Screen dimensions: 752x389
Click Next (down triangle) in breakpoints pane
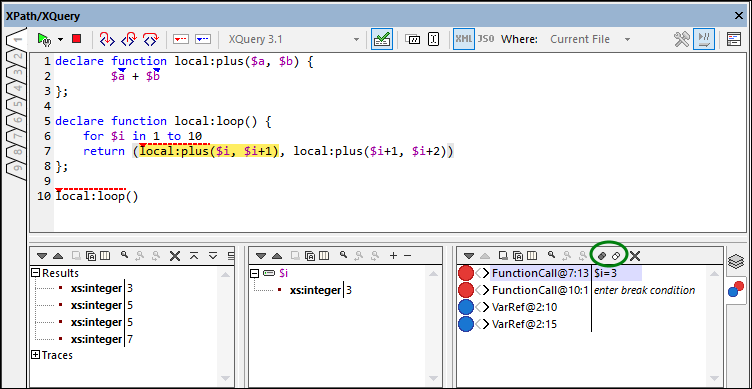469,256
